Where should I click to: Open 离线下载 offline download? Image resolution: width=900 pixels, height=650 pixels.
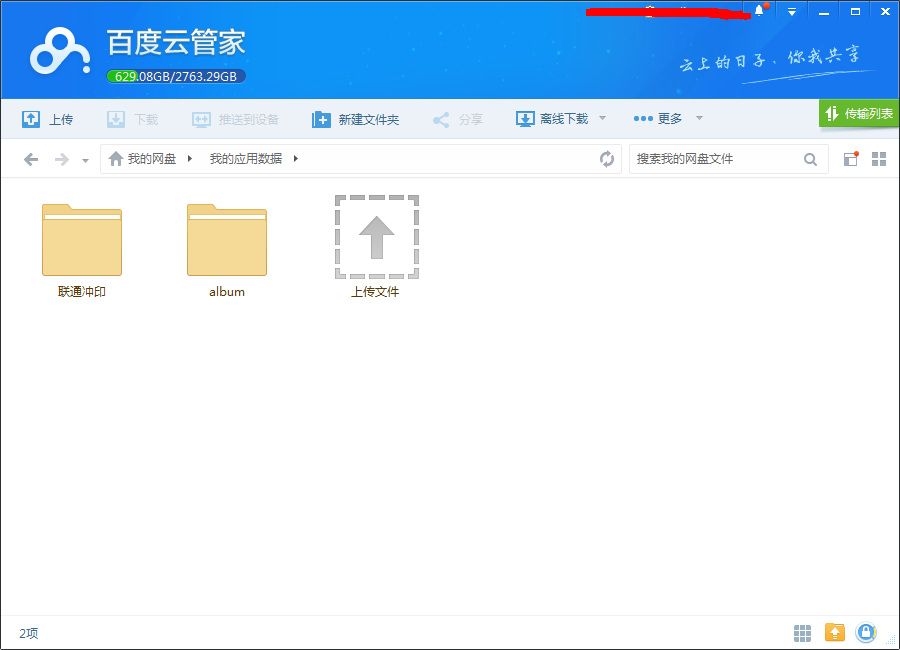(x=552, y=119)
